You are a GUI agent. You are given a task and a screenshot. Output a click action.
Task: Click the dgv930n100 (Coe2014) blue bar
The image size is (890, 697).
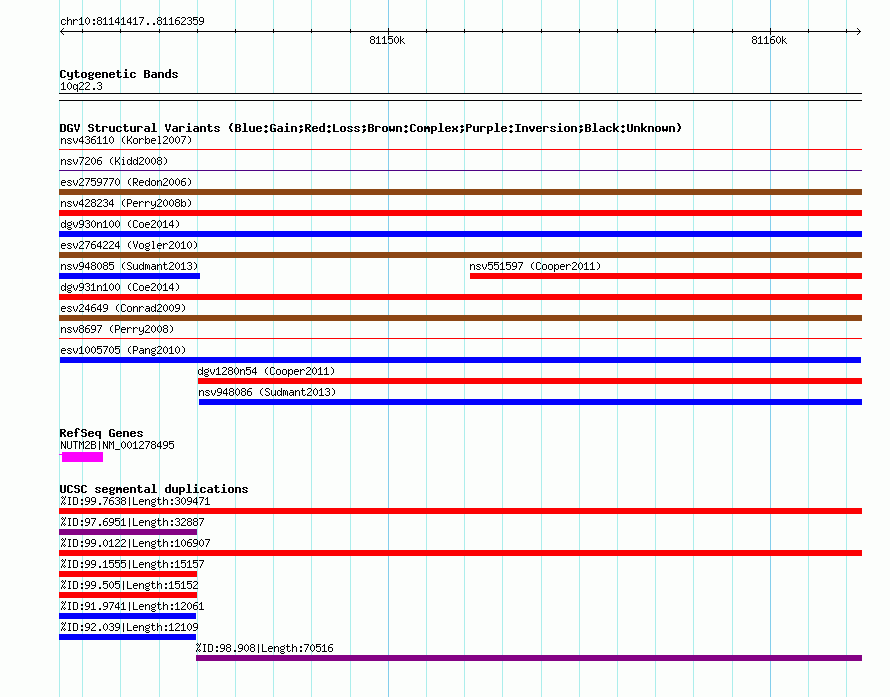point(460,234)
